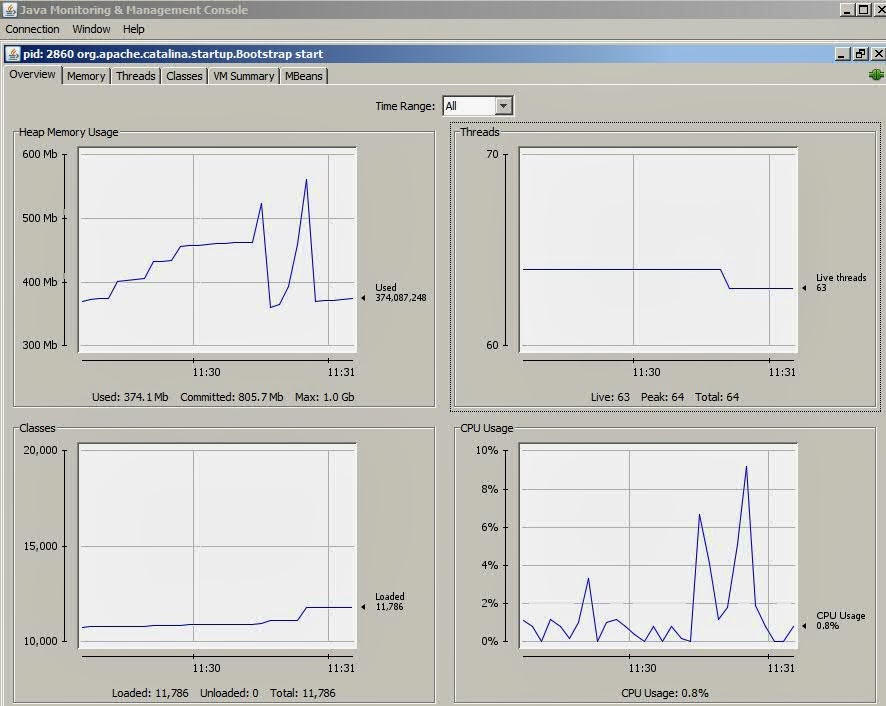Close the inner pid 2860 window
This screenshot has width=886, height=706.
[878, 54]
